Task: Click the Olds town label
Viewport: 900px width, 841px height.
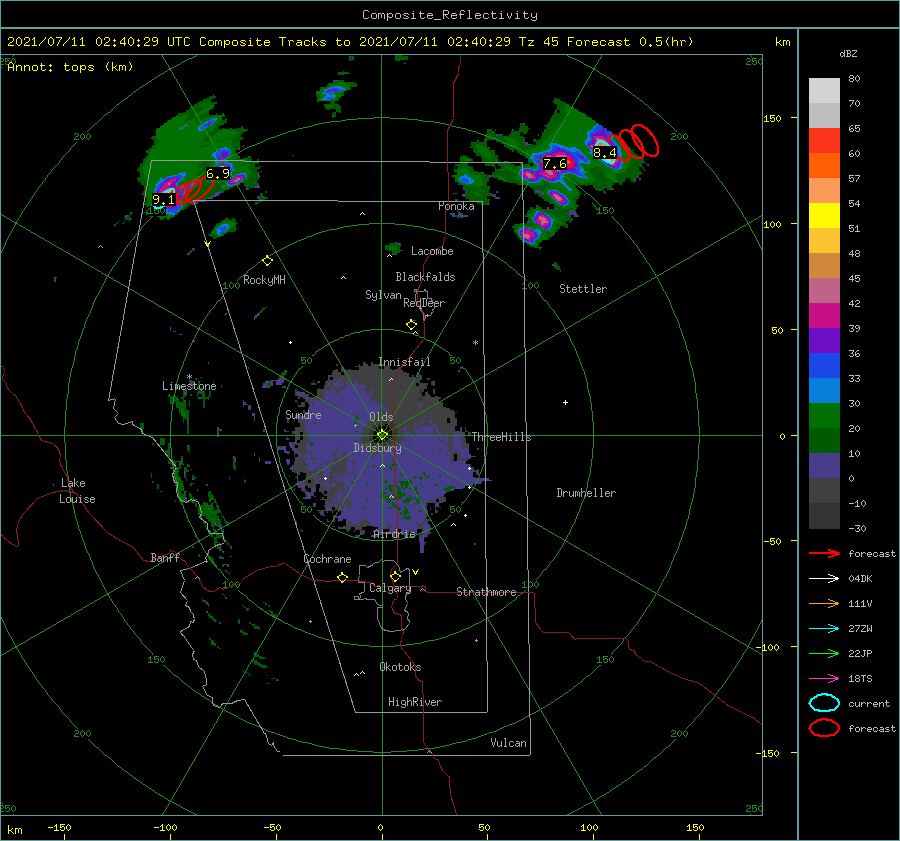Action: coord(381,417)
